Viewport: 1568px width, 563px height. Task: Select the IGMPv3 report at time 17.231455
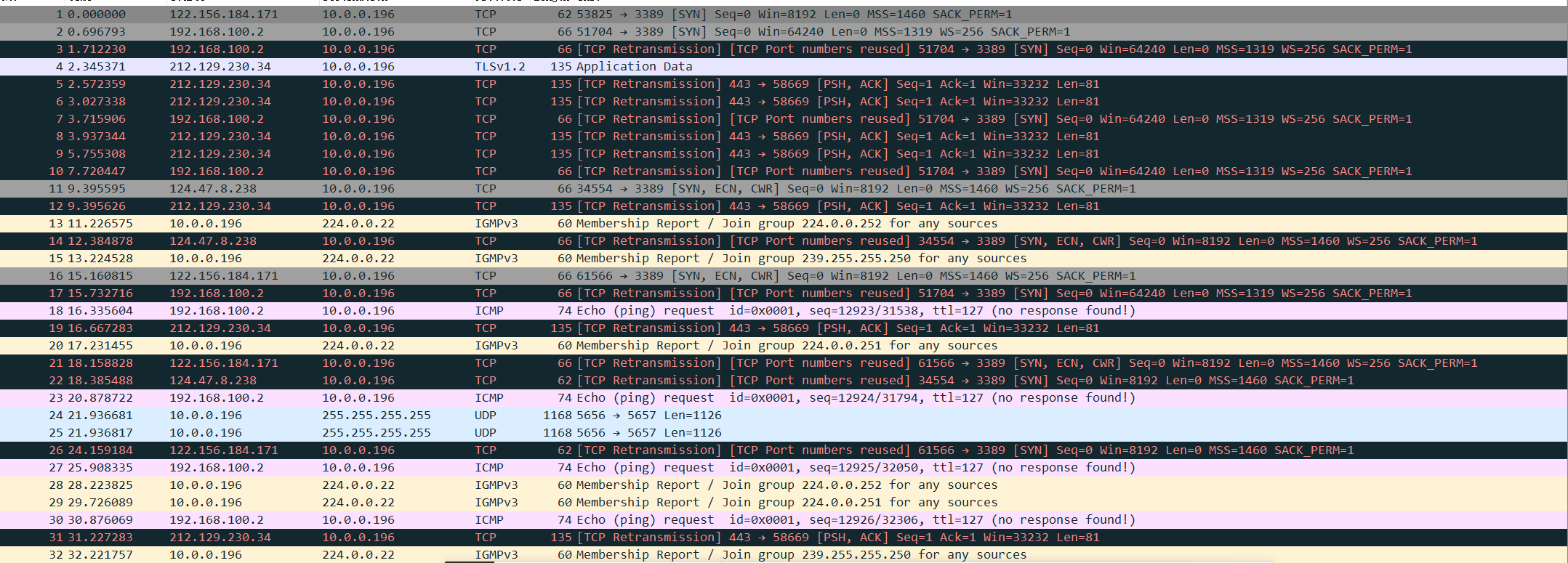[784, 346]
